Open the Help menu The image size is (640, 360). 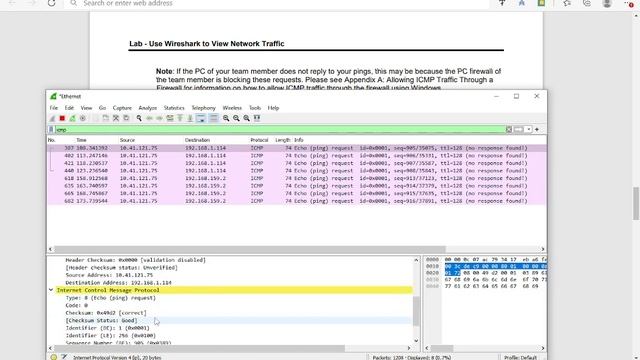[x=273, y=108]
